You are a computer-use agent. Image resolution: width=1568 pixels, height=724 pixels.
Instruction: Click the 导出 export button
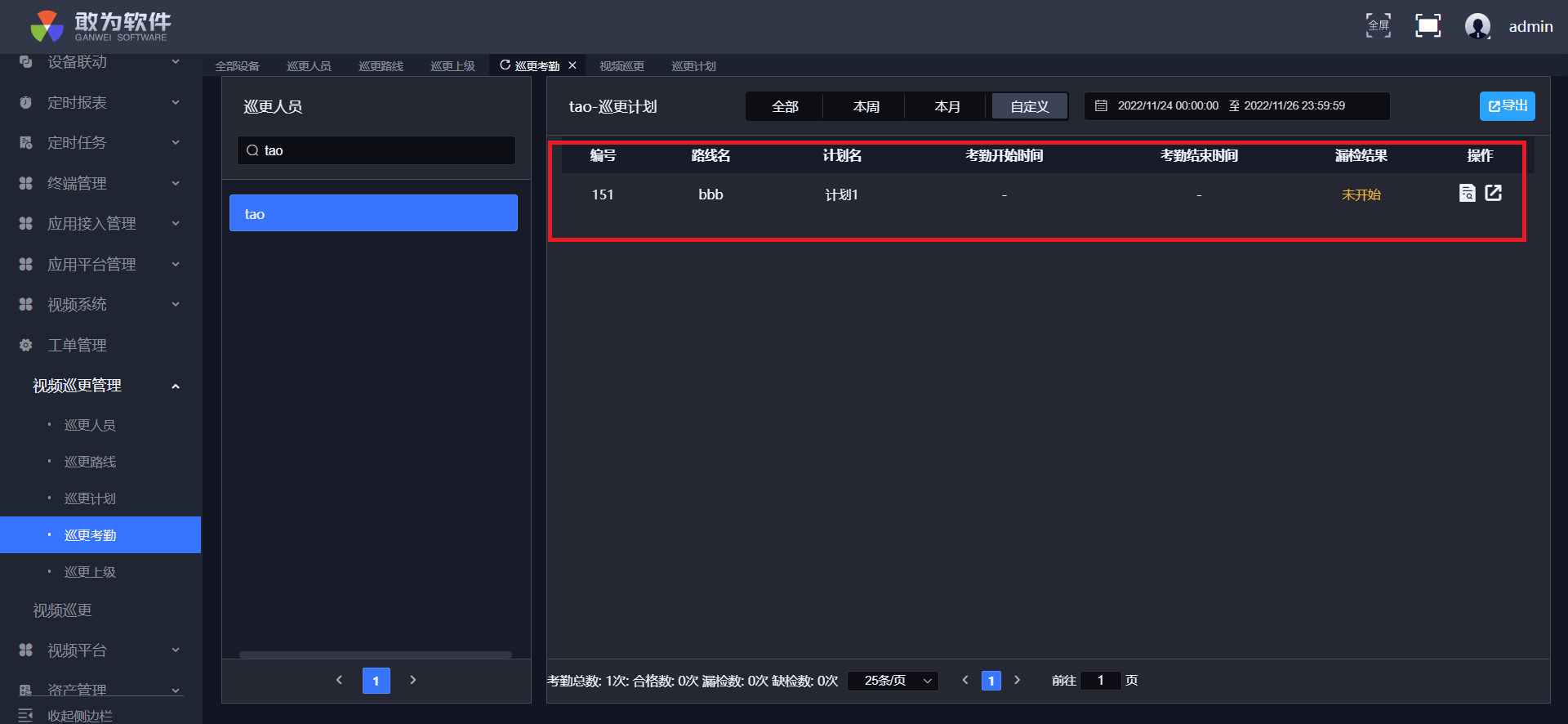point(1507,106)
